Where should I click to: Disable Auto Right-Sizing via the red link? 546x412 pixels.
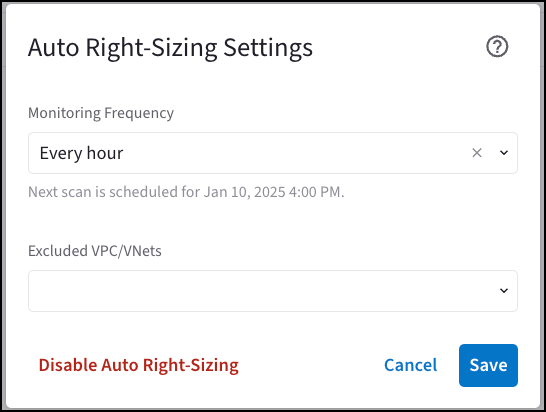coord(139,365)
